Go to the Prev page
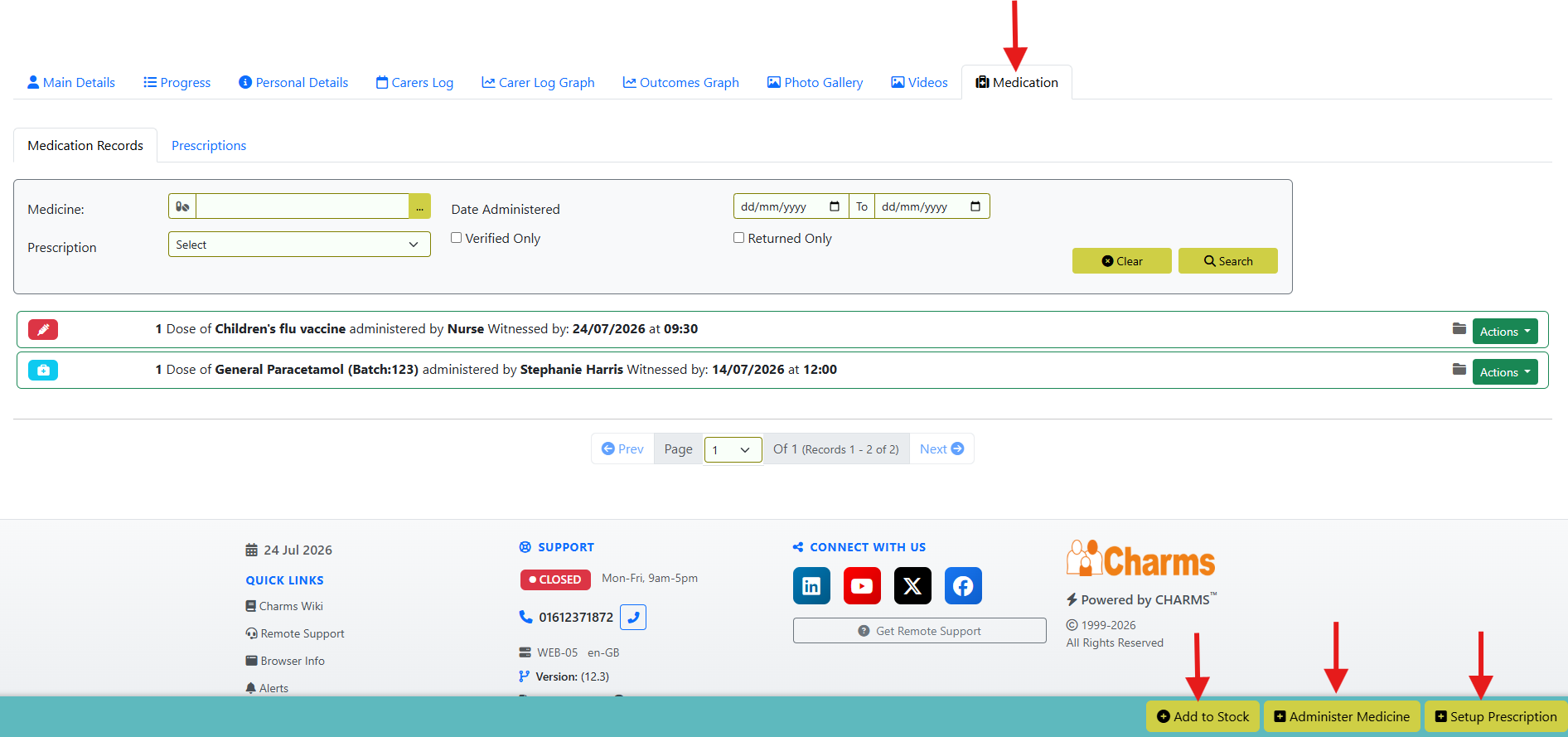The height and width of the screenshot is (737, 1568). pos(622,449)
